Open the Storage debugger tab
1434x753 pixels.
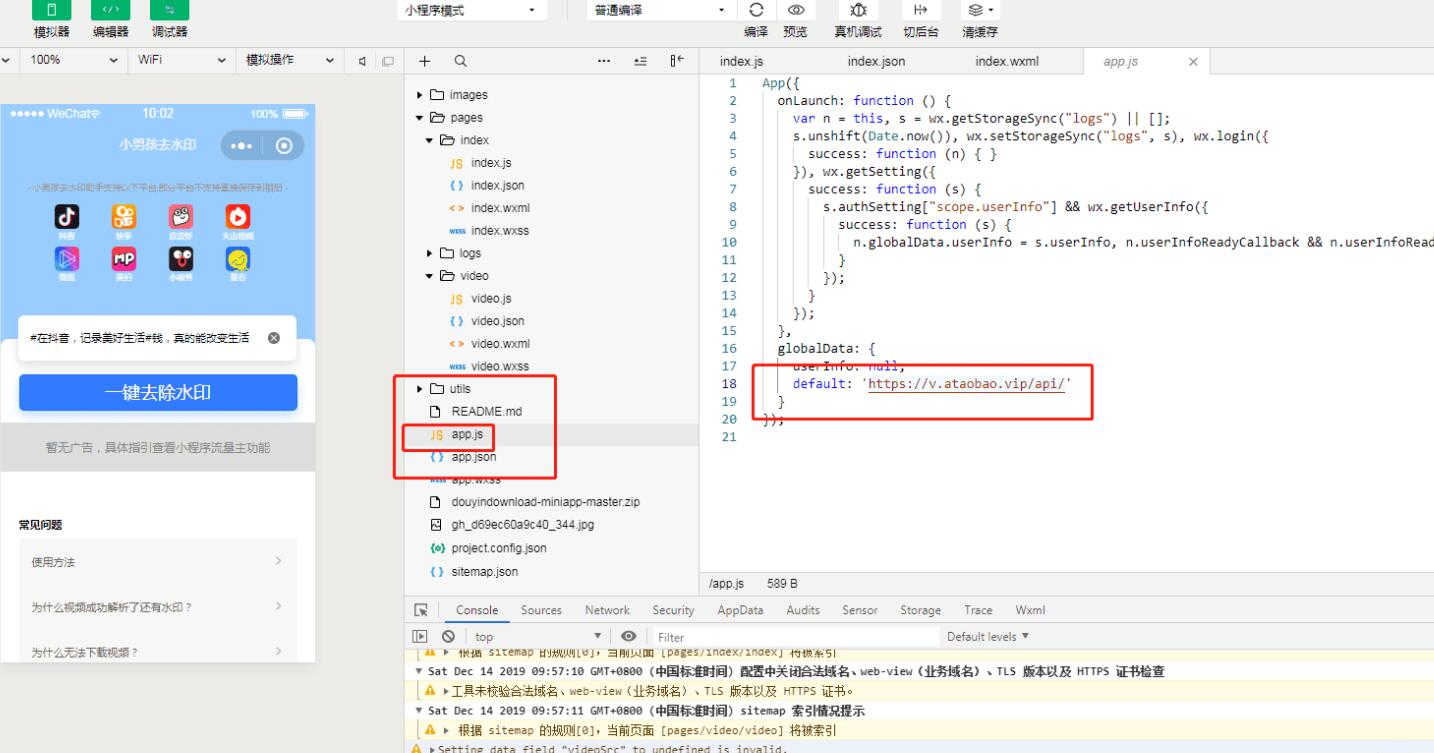(920, 610)
